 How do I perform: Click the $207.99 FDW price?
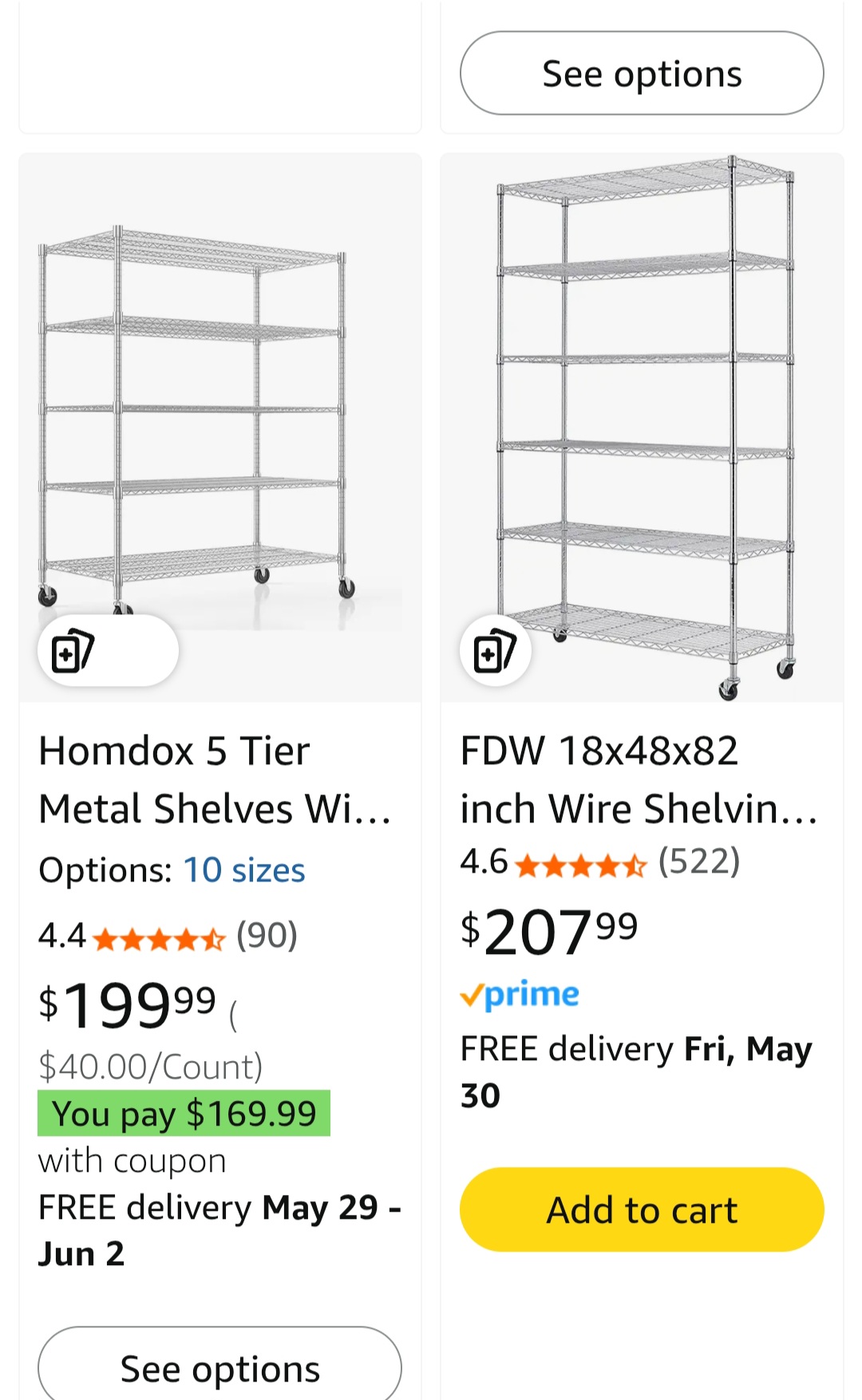[x=549, y=931]
